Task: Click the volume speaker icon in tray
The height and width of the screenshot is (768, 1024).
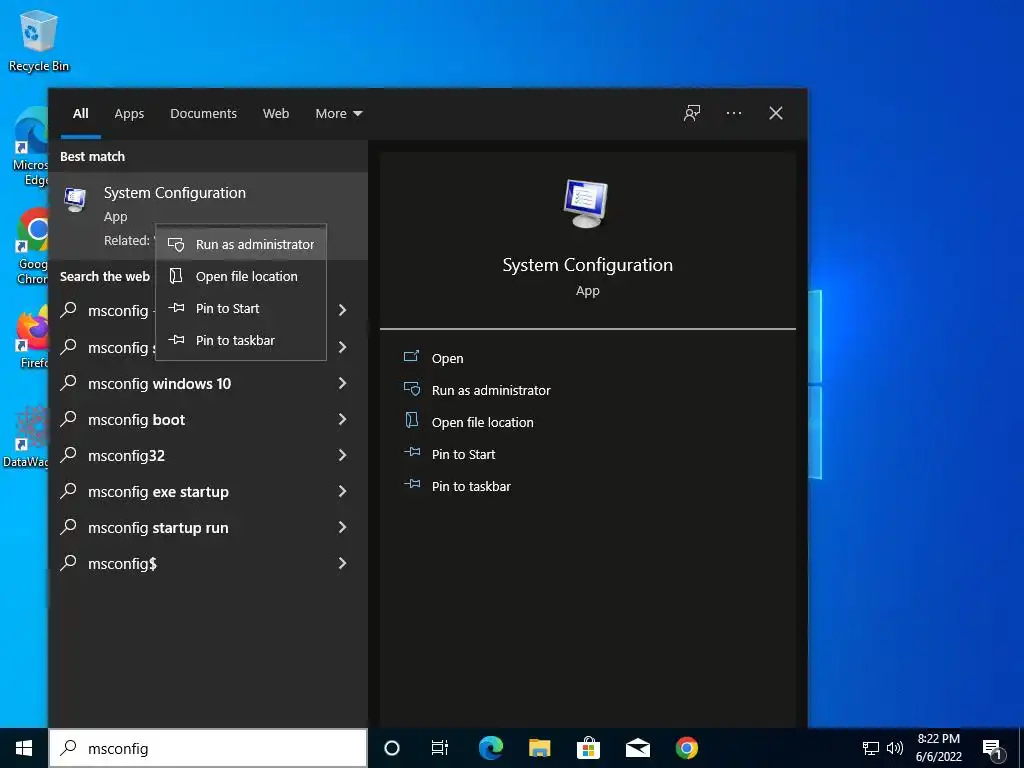Action: click(x=895, y=748)
